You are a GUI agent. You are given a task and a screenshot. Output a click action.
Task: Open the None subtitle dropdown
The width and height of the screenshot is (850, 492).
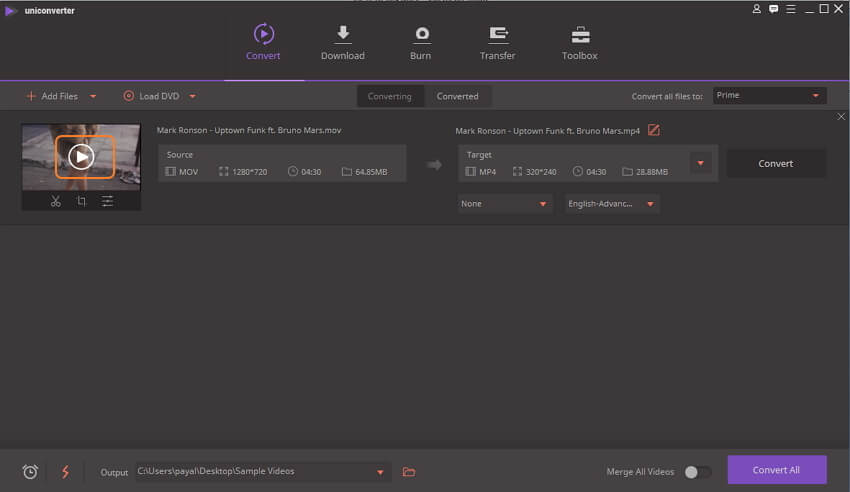[x=505, y=204]
